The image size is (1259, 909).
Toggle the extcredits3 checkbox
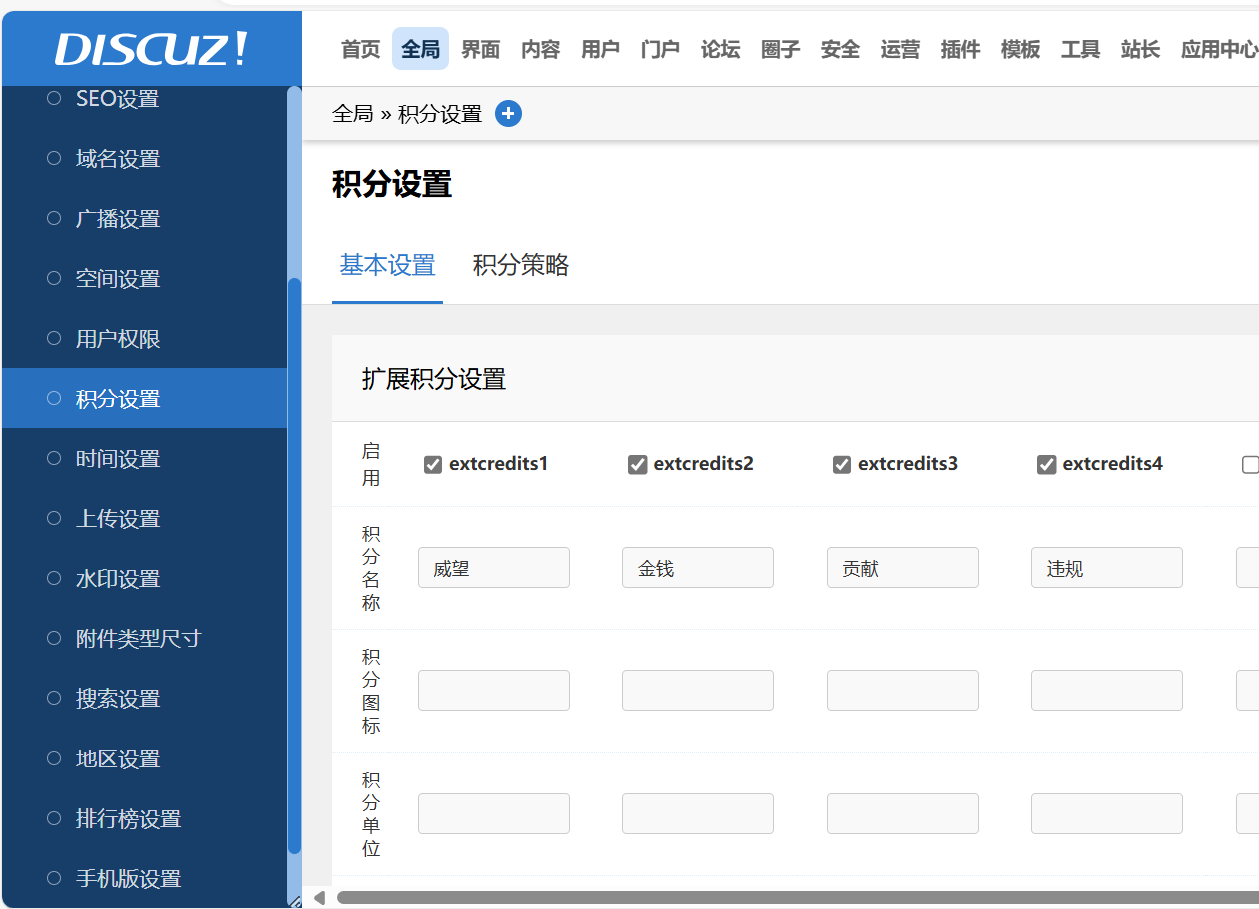pyautogui.click(x=842, y=464)
